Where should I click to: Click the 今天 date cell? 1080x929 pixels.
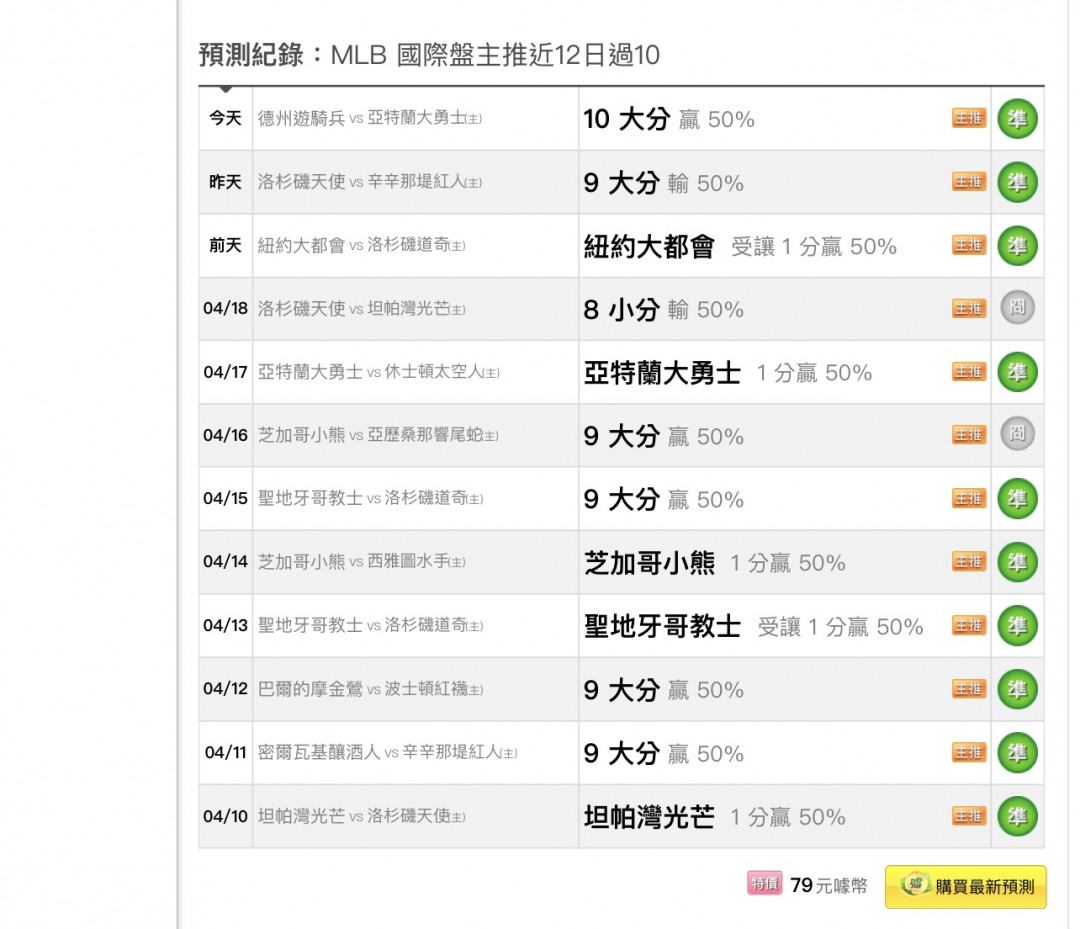pos(226,118)
